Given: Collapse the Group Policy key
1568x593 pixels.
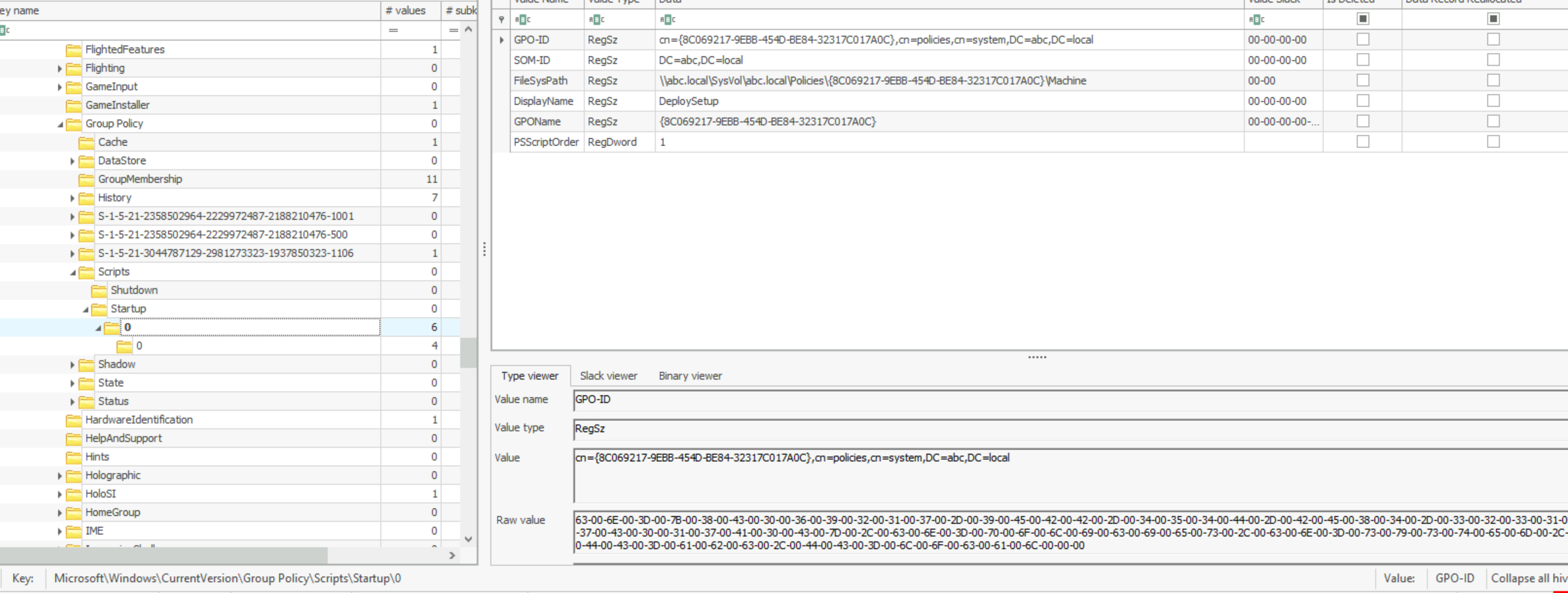Looking at the screenshot, I should click(x=60, y=124).
